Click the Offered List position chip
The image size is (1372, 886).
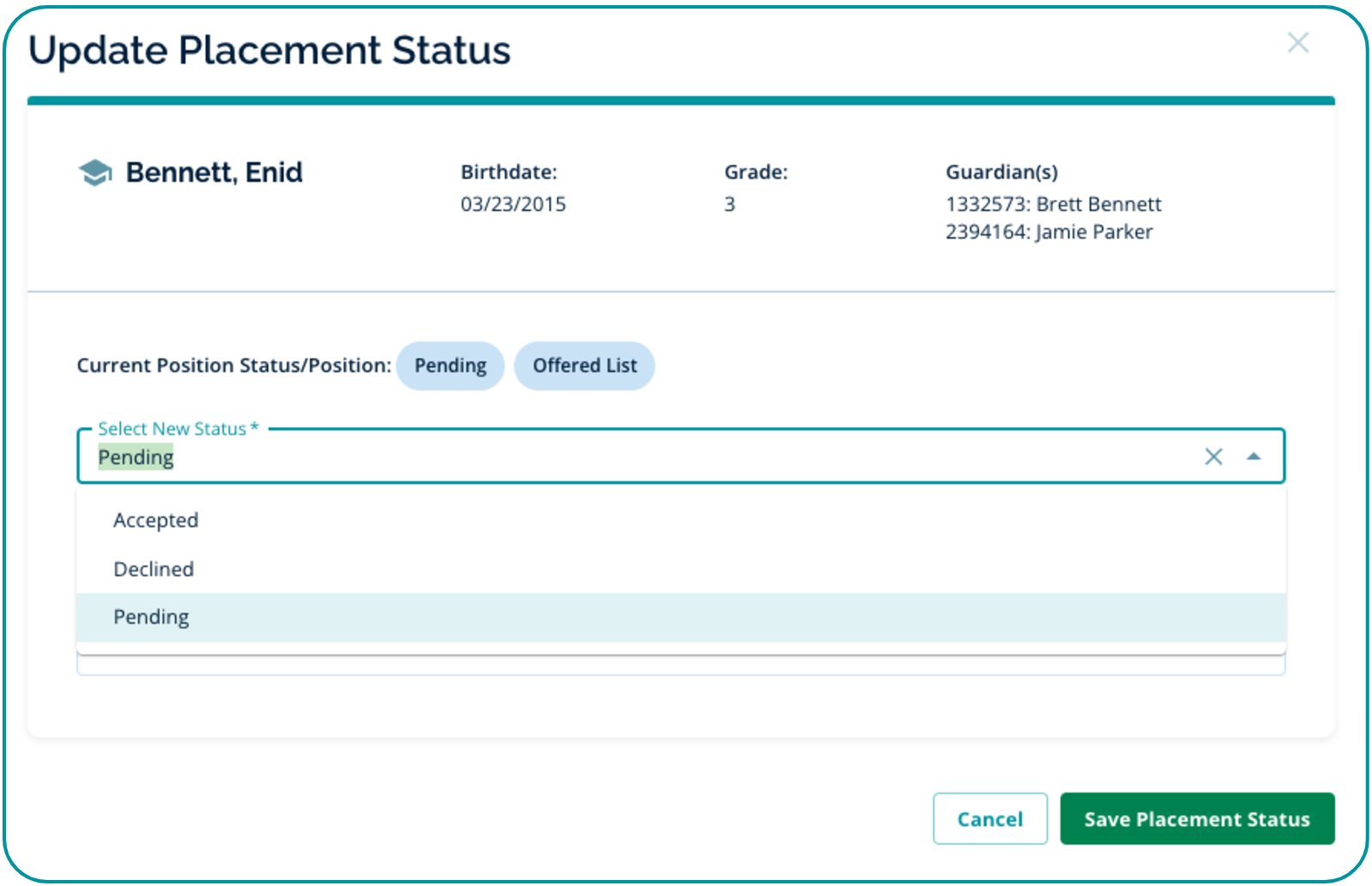[x=584, y=366]
